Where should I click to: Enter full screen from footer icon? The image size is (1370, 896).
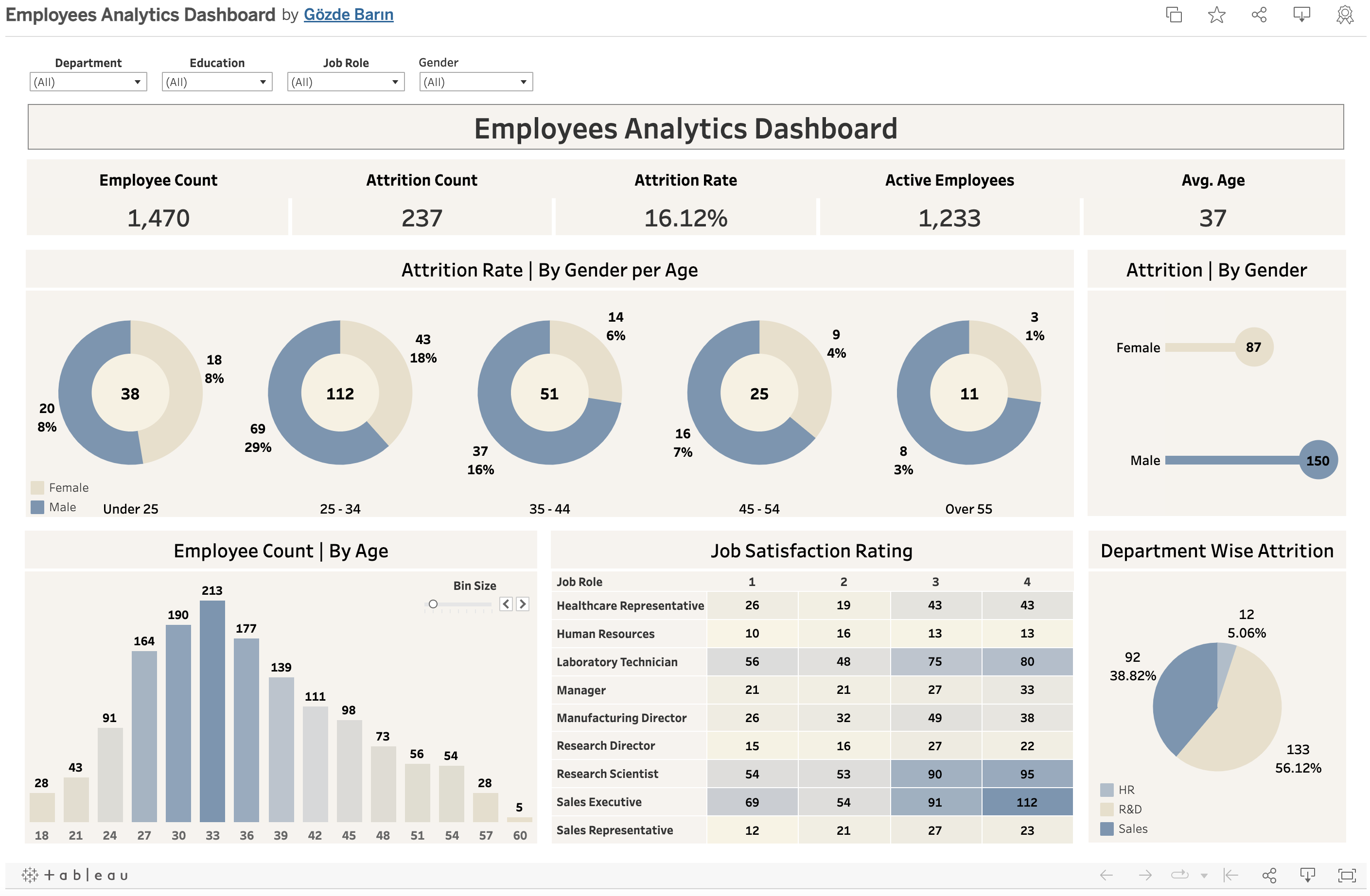[x=1346, y=875]
